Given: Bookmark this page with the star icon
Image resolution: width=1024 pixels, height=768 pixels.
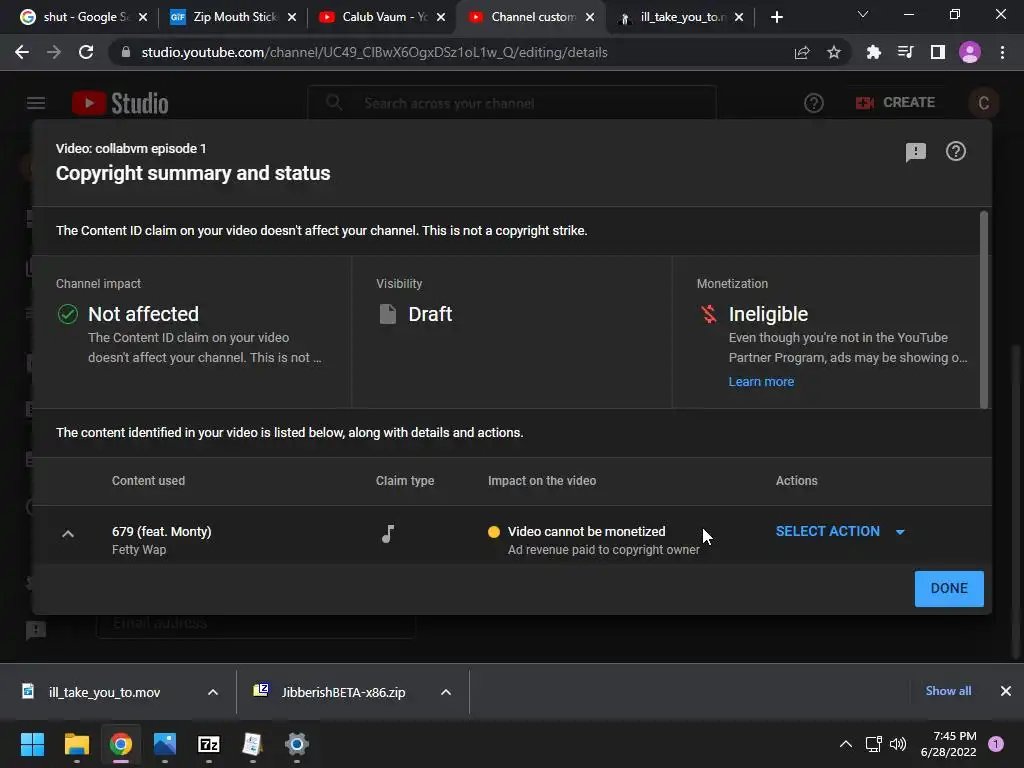Looking at the screenshot, I should coord(833,52).
